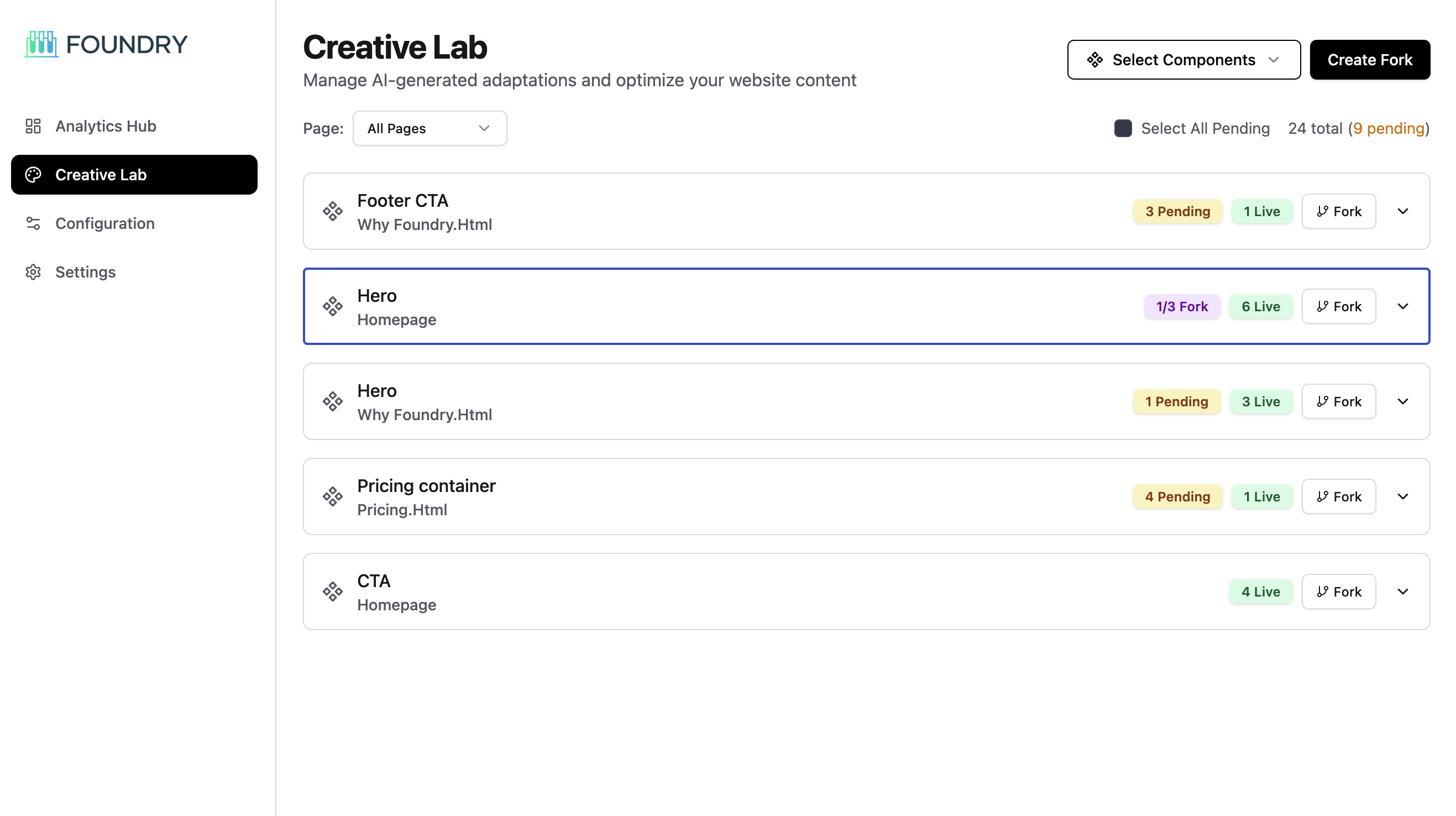The height and width of the screenshot is (816, 1456).
Task: Click the Pricing container component icon
Action: (332, 496)
